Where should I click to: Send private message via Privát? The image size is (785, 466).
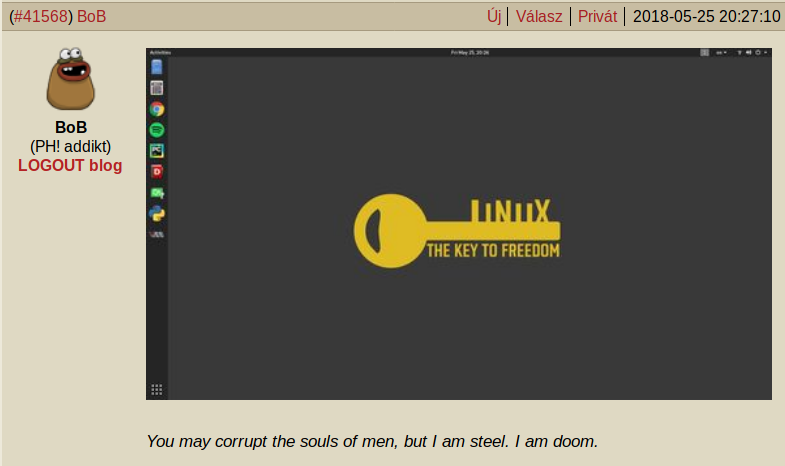597,17
